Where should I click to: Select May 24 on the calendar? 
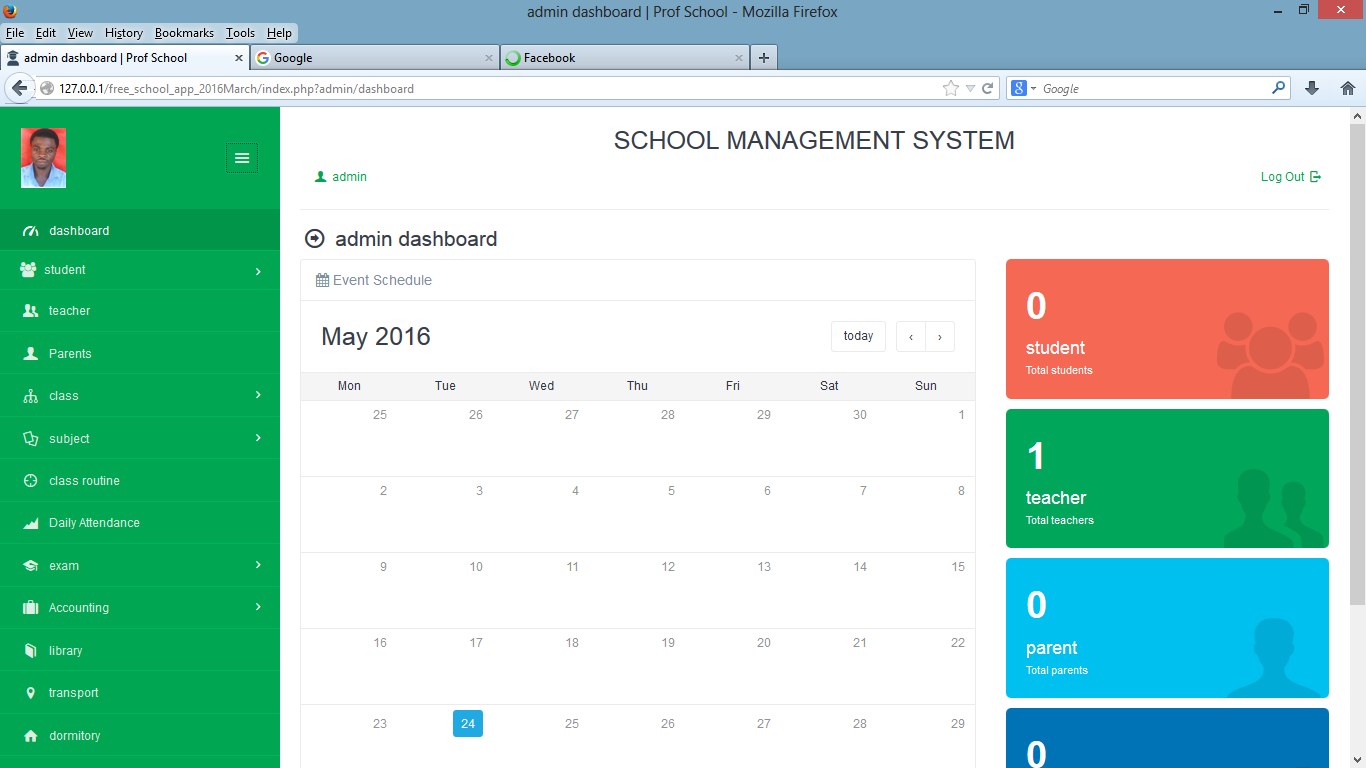467,723
